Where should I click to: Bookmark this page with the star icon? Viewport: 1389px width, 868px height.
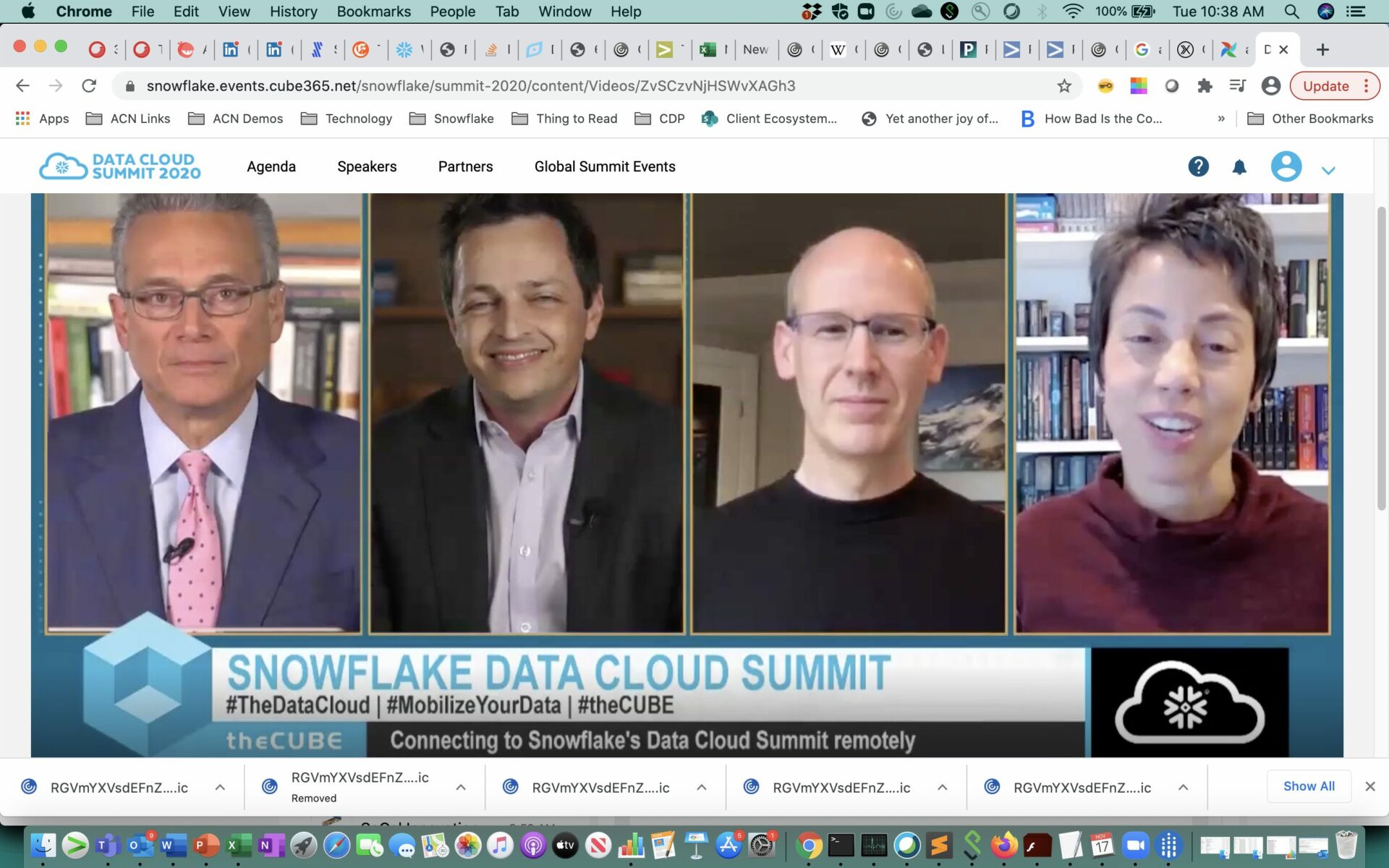click(1063, 86)
